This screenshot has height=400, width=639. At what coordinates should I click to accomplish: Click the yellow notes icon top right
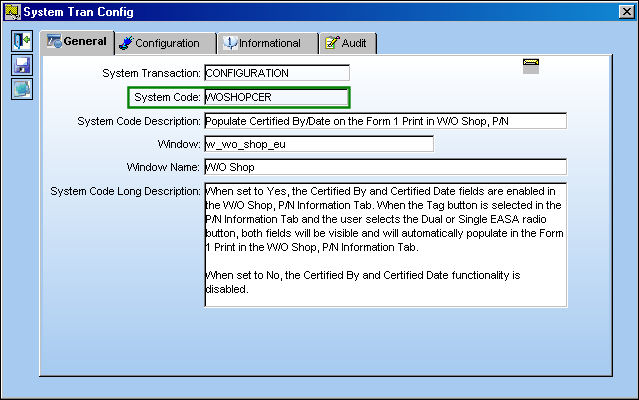[531, 66]
